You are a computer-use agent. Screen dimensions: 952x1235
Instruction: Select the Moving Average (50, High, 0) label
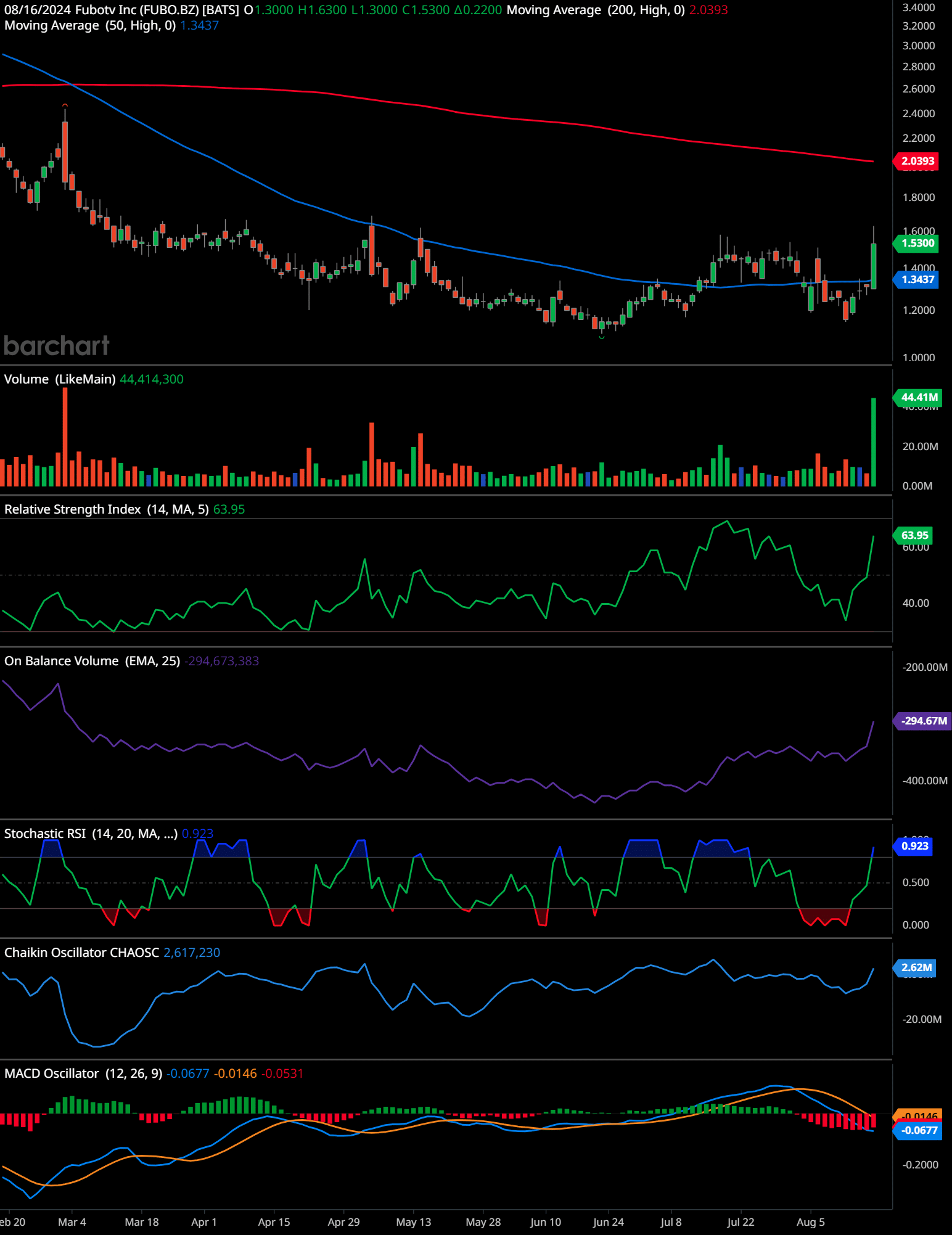(90, 25)
